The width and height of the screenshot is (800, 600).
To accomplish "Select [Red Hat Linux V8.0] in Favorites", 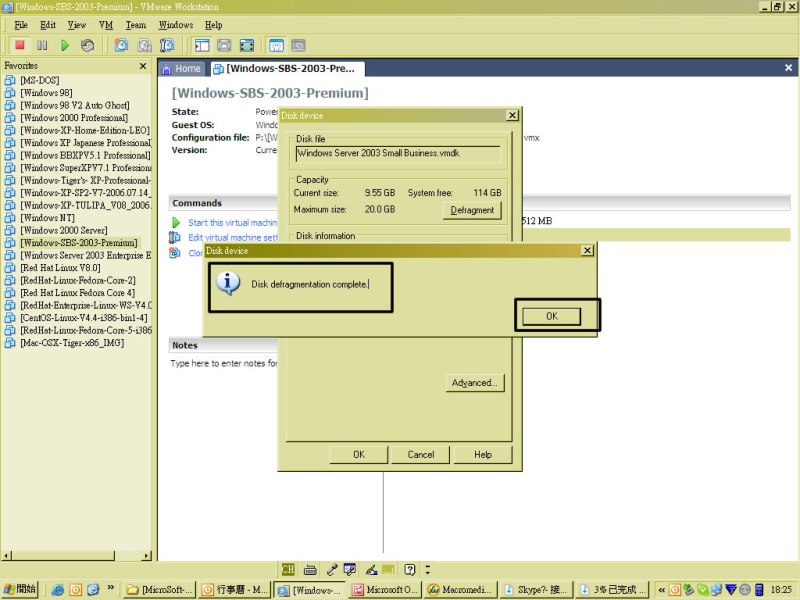I will (x=60, y=268).
